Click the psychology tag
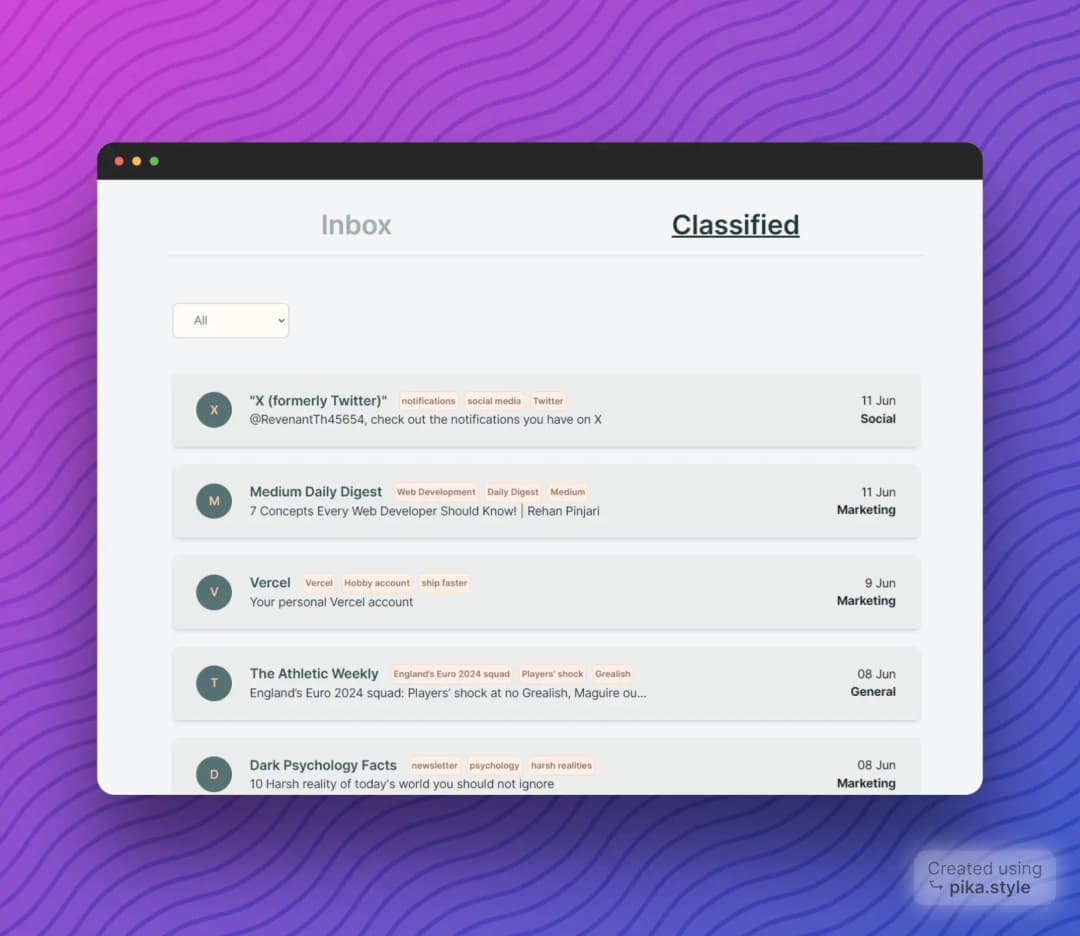The width and height of the screenshot is (1080, 936). pyautogui.click(x=494, y=765)
